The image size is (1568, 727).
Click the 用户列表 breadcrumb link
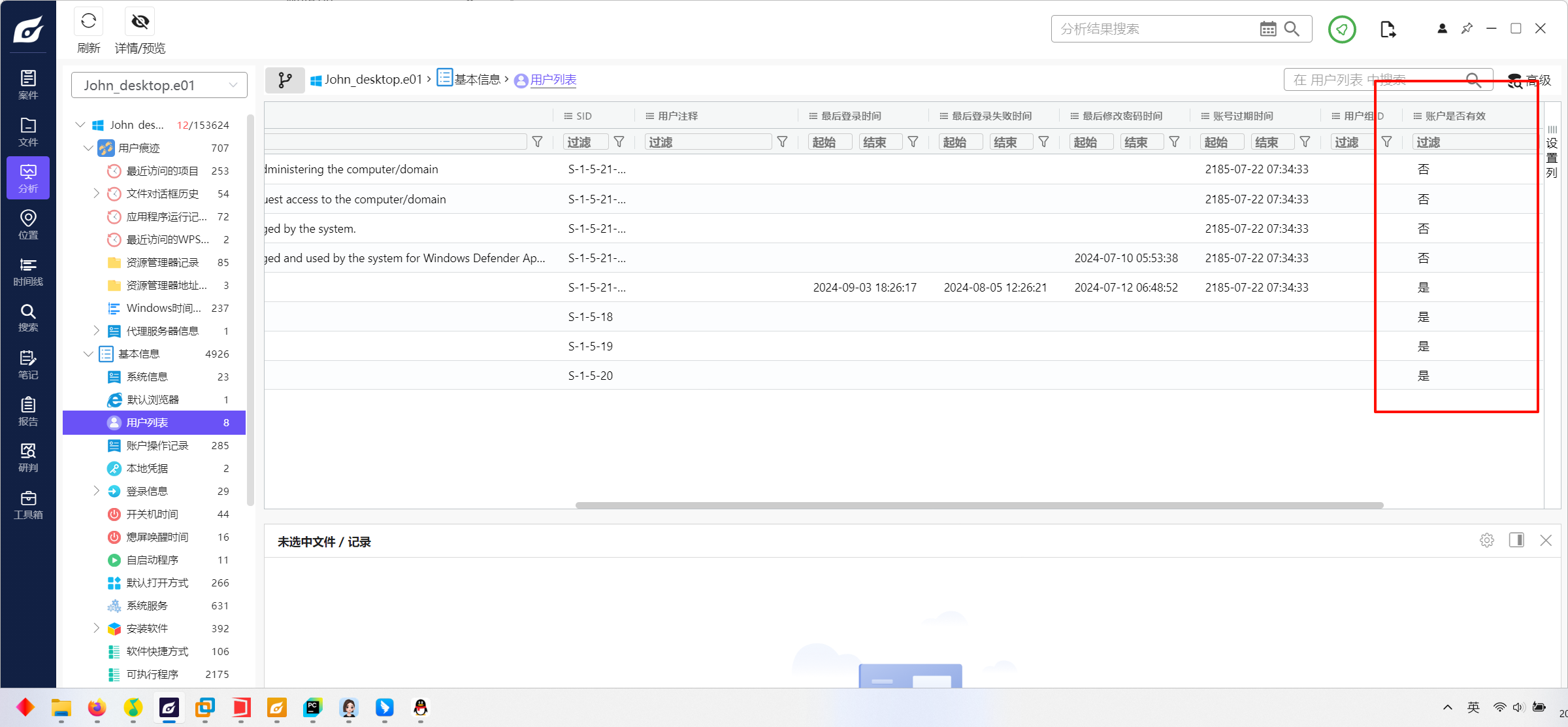[x=553, y=80]
